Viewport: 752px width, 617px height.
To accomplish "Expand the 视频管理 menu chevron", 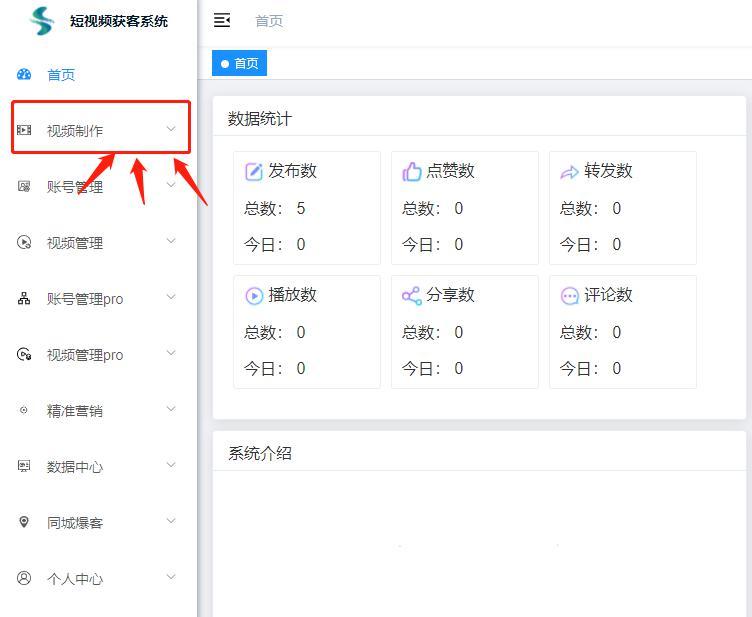I will coord(171,241).
